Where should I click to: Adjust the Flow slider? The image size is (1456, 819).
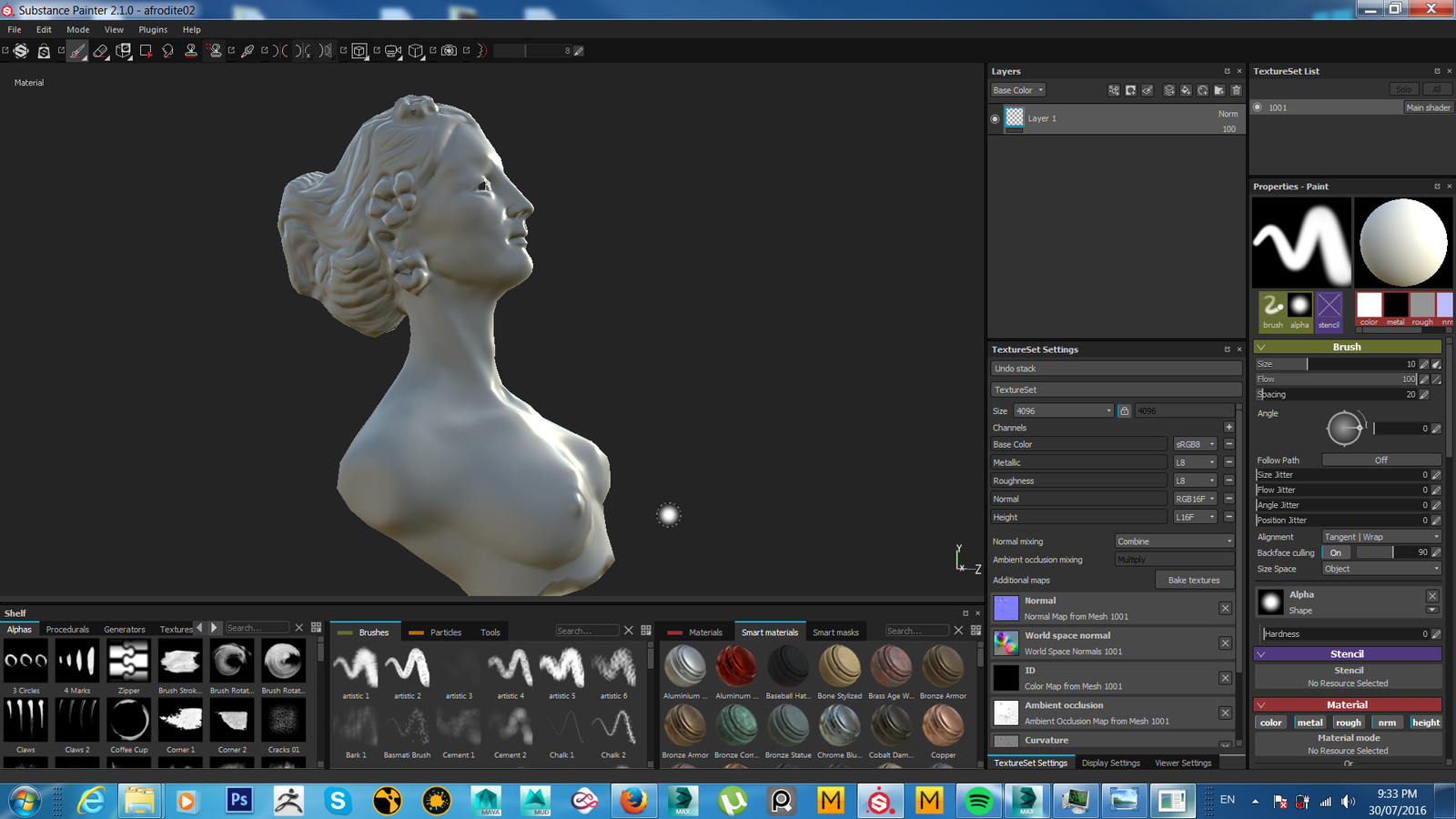1337,379
